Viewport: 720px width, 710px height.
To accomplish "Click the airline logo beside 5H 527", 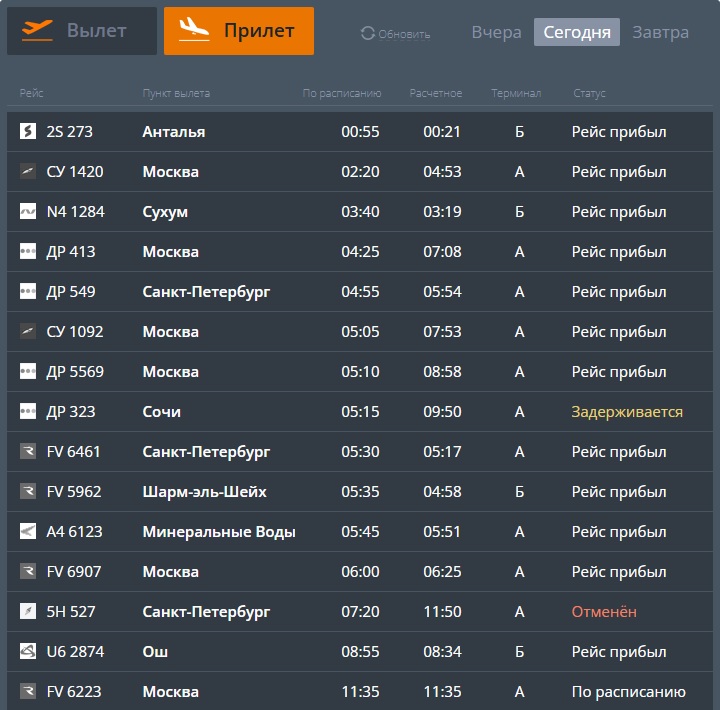I will (x=28, y=611).
